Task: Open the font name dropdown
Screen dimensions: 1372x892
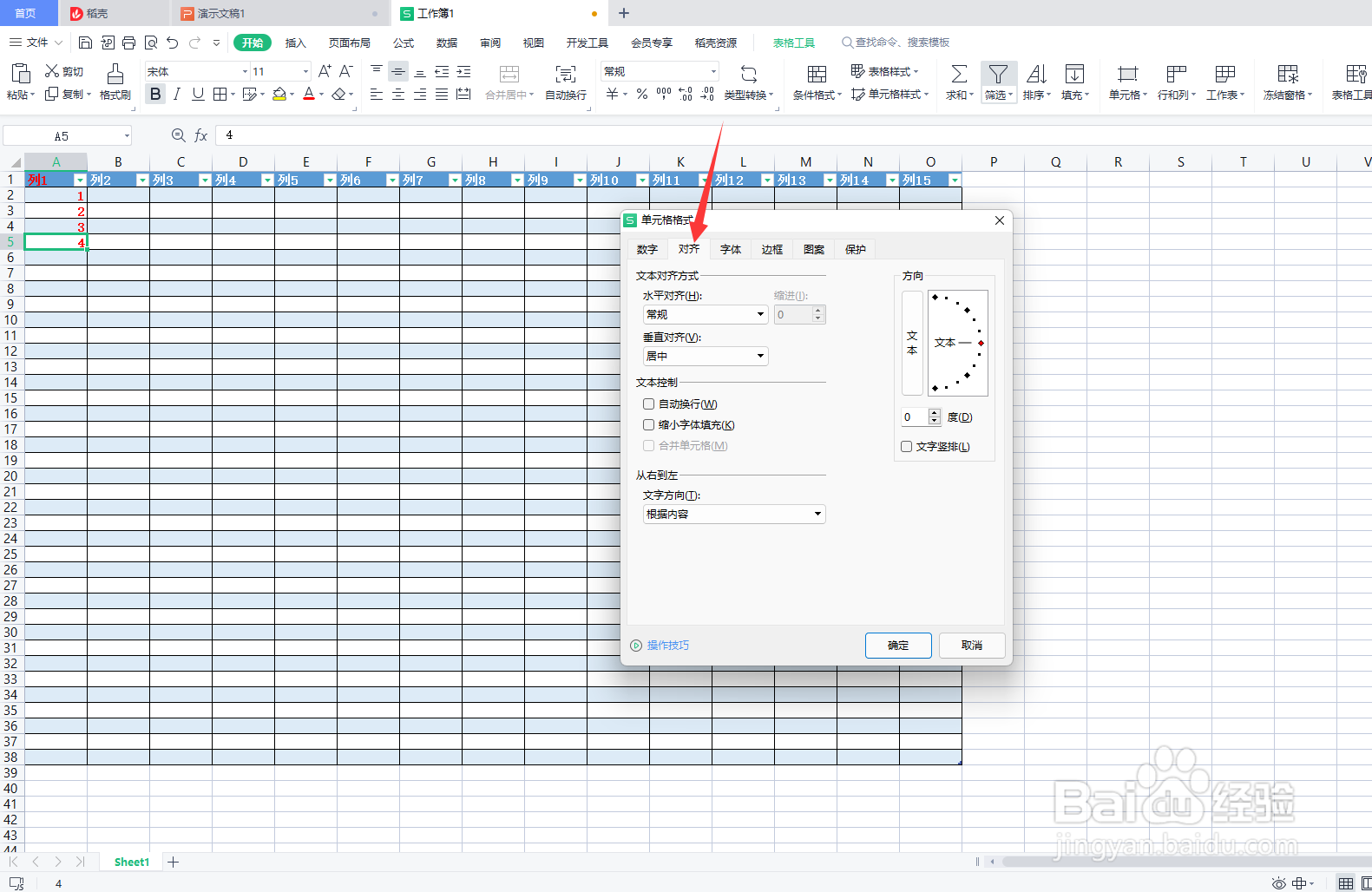Action: [x=245, y=71]
